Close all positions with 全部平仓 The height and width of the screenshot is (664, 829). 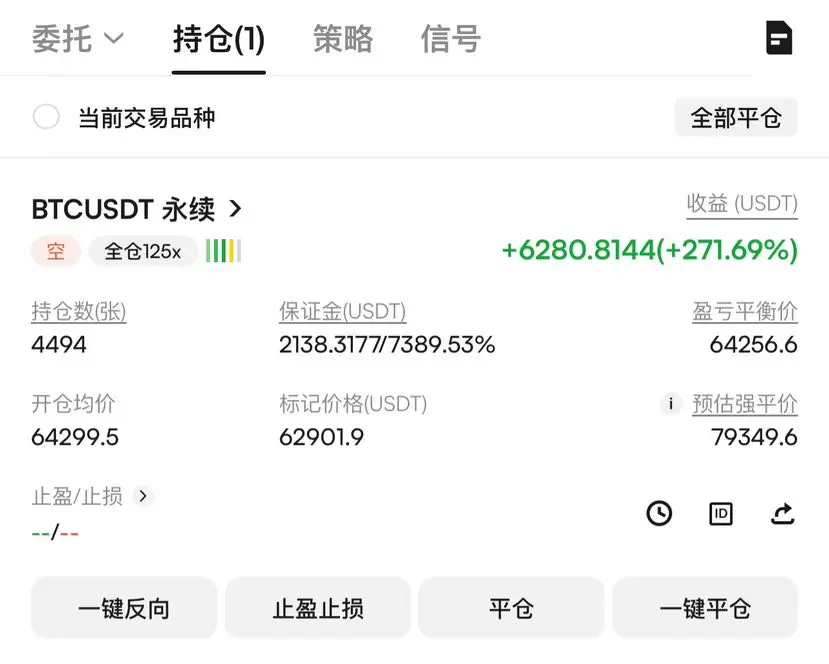coord(736,117)
